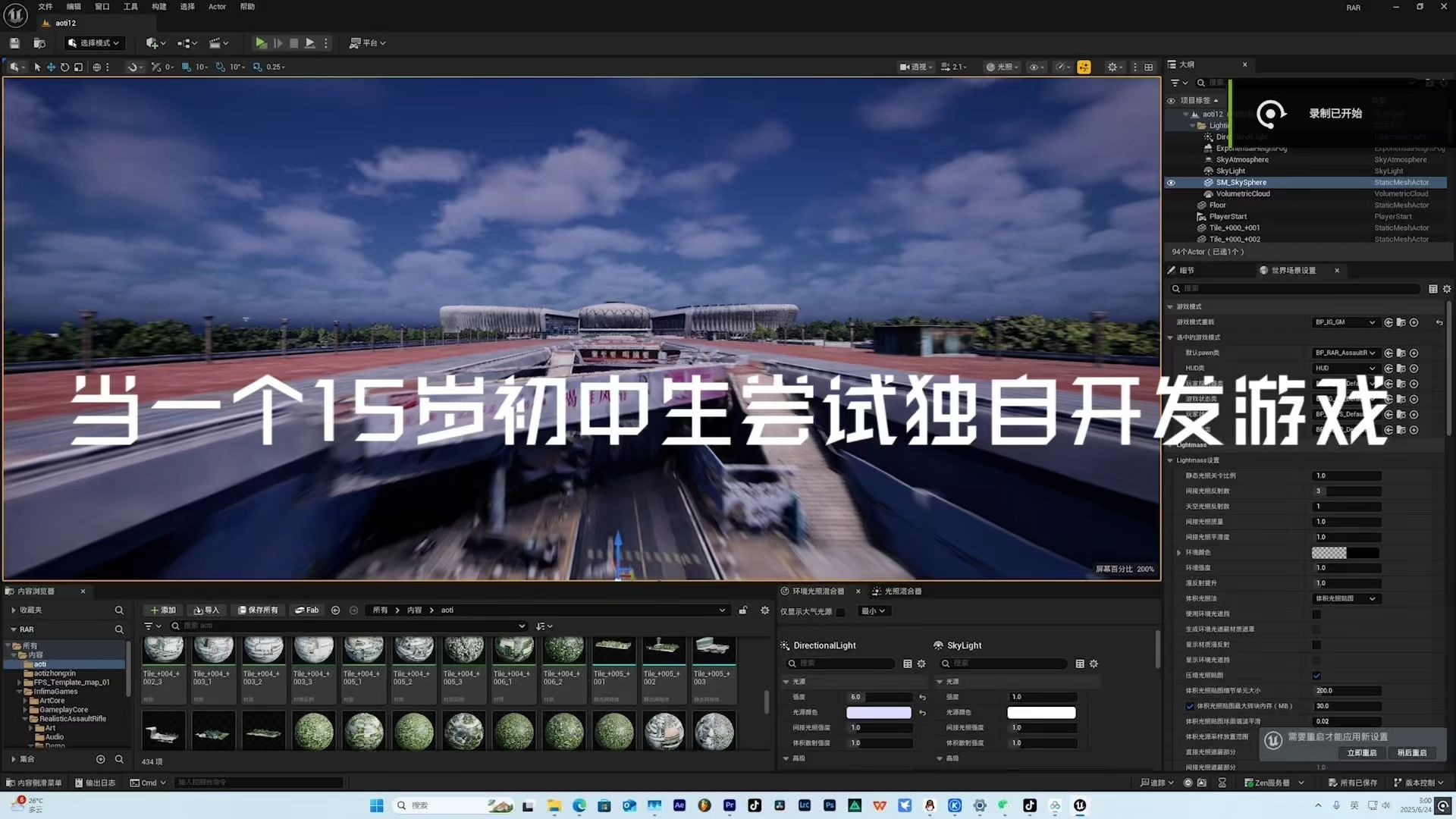The width and height of the screenshot is (1456, 819).
Task: Switch to the 细节 details tab
Action: 1186,271
